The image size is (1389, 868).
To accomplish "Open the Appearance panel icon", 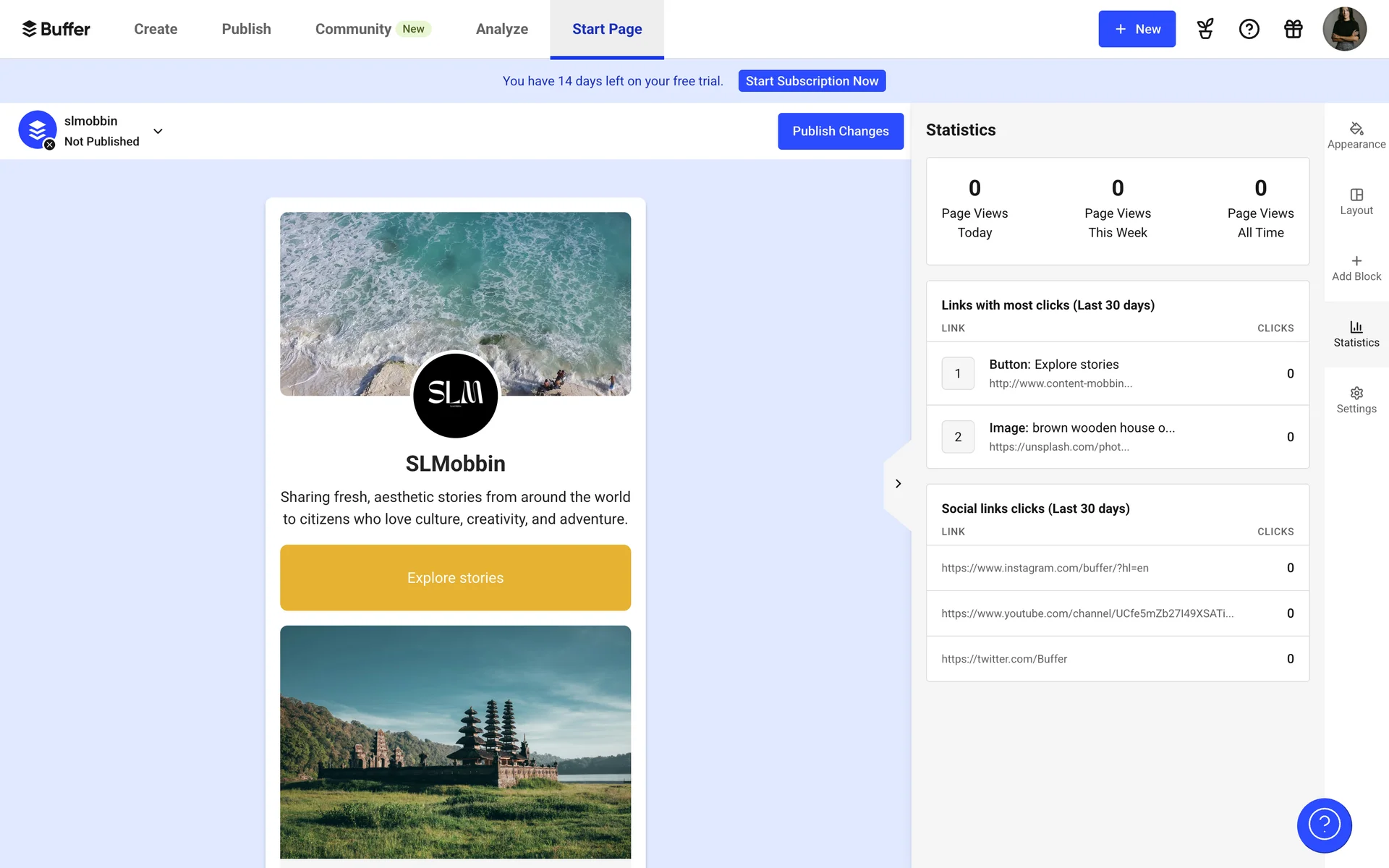I will point(1356,135).
